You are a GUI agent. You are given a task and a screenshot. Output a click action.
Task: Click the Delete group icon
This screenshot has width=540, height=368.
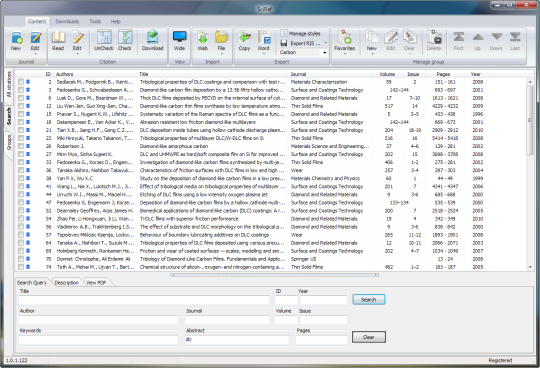point(434,37)
